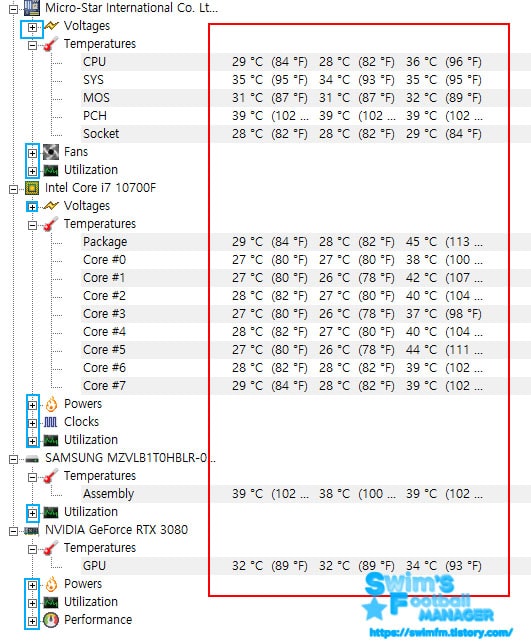Click the waveform icon beside Clocks

51,422
